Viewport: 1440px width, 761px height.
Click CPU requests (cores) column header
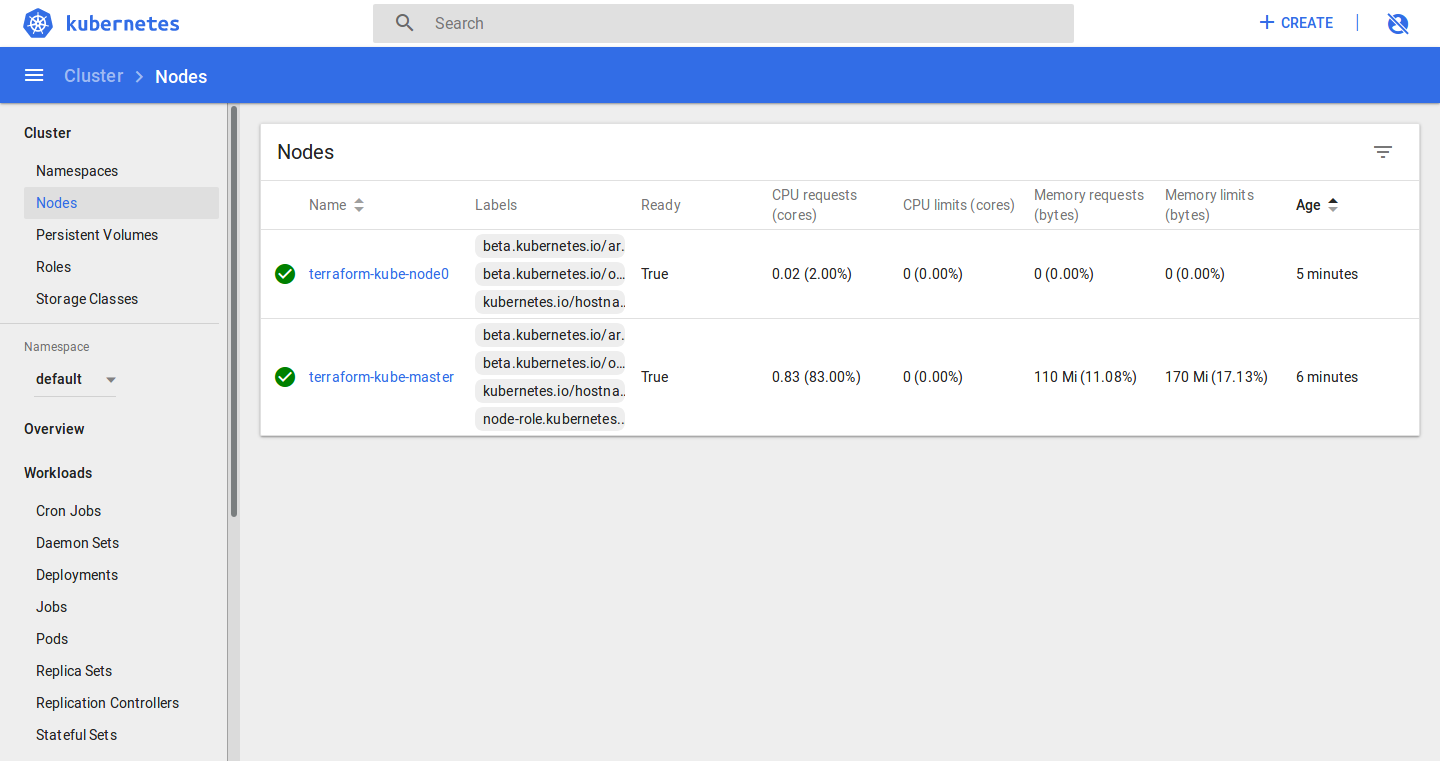pyautogui.click(x=814, y=205)
